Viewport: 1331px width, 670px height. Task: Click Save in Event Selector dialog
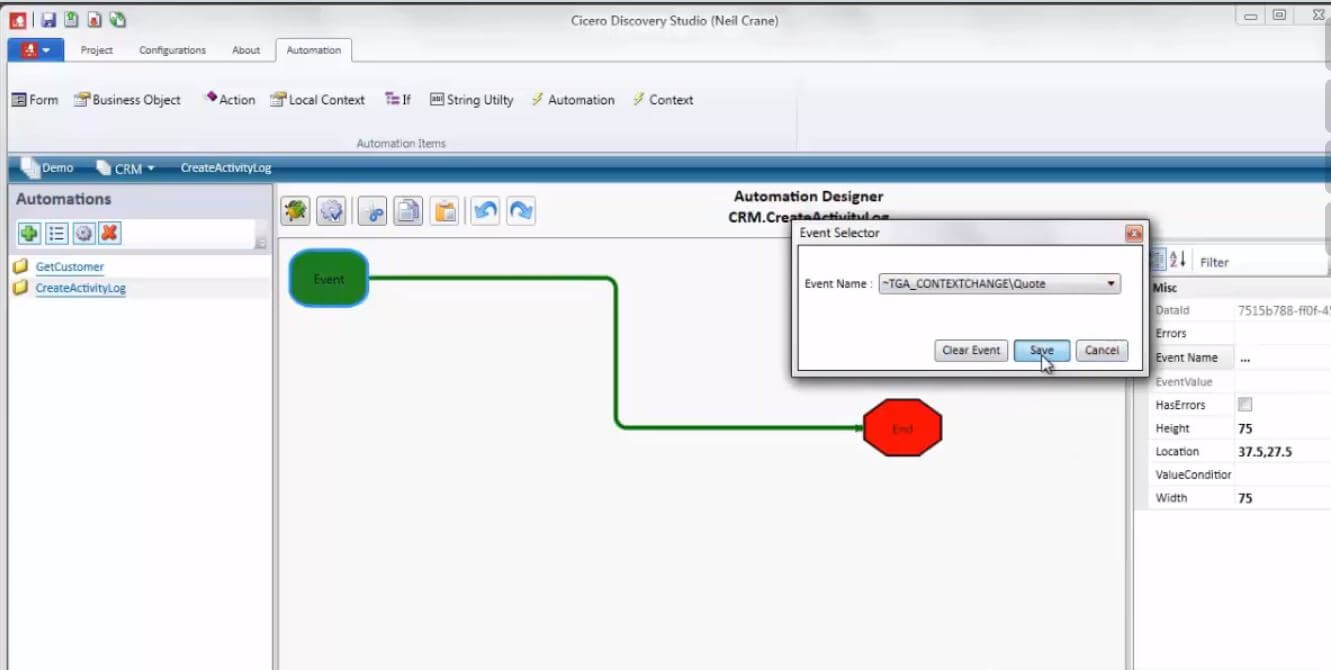(x=1042, y=351)
